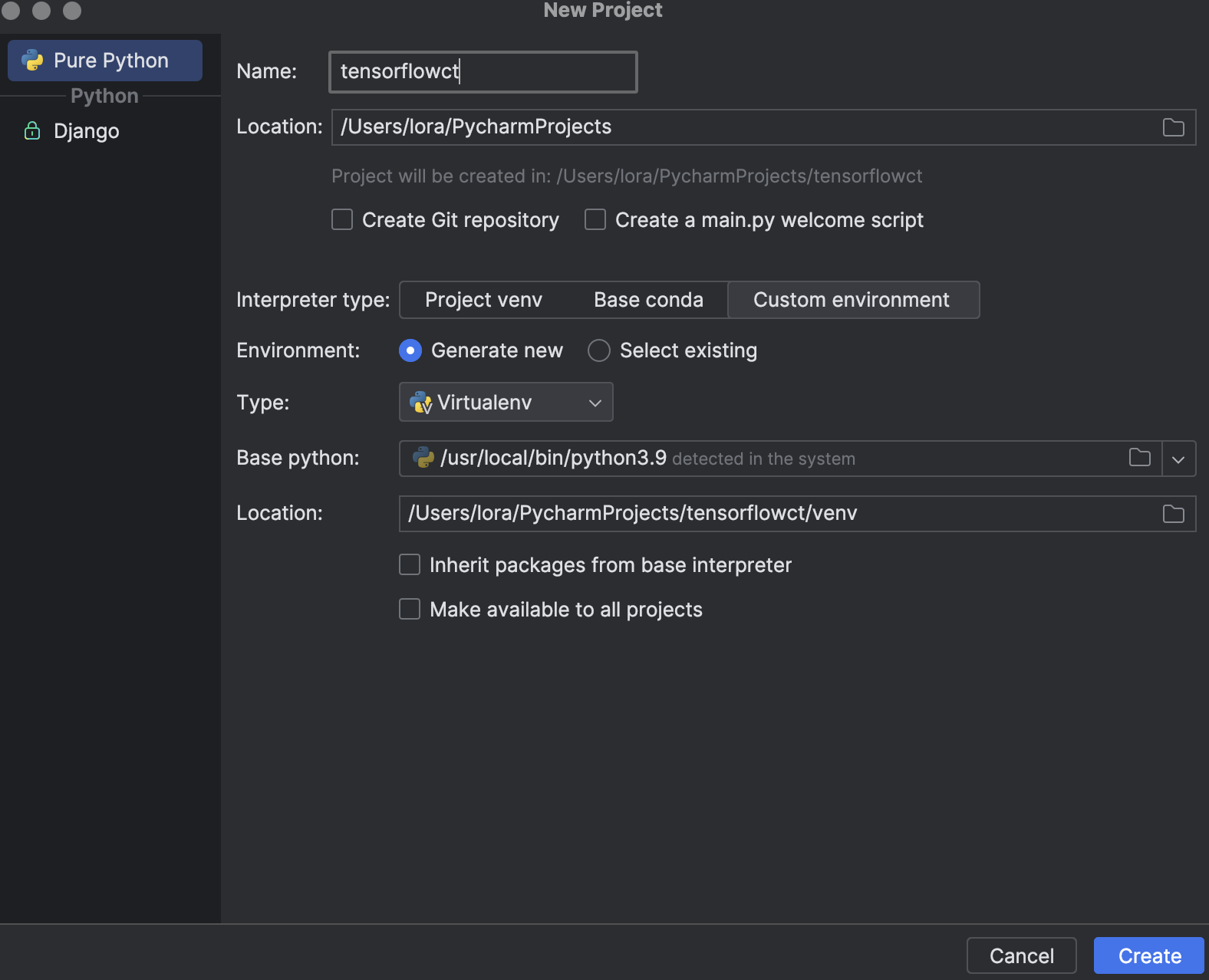
Task: Check Inherit packages from base interpreter
Action: [410, 565]
